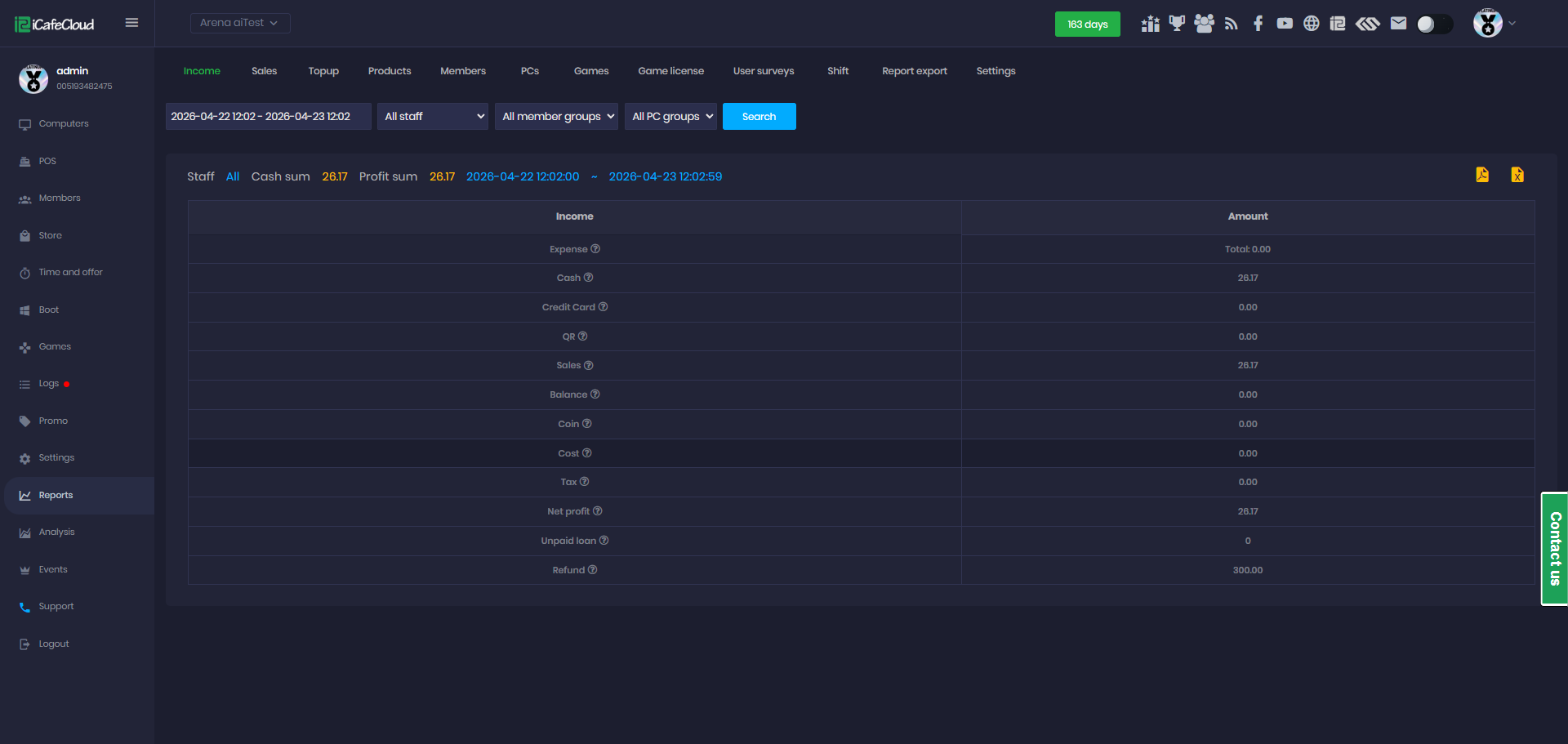Expand the All member groups dropdown
Image resolution: width=1568 pixels, height=744 pixels.
[x=558, y=117]
